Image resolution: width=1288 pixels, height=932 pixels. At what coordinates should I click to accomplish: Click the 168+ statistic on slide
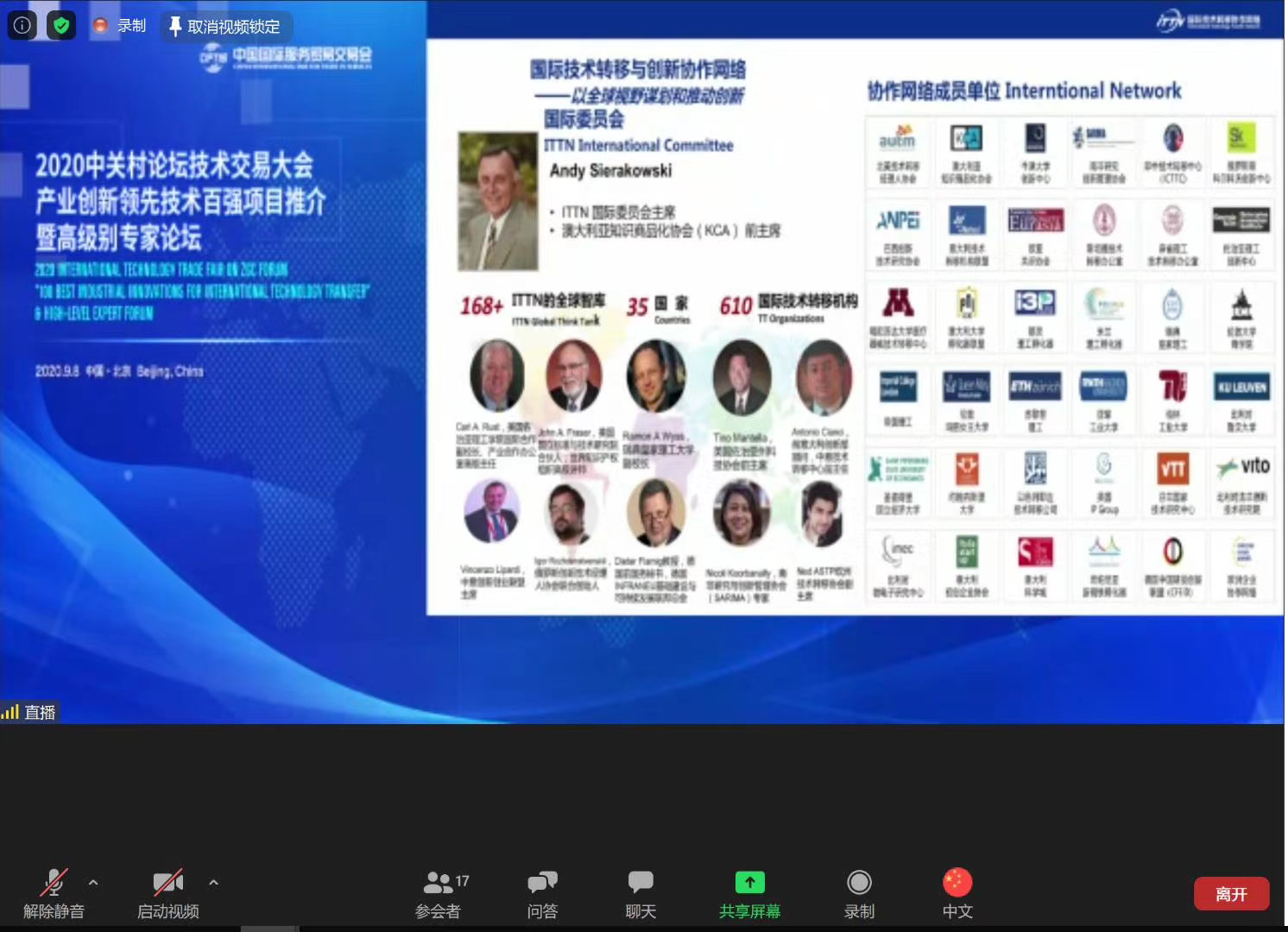481,305
